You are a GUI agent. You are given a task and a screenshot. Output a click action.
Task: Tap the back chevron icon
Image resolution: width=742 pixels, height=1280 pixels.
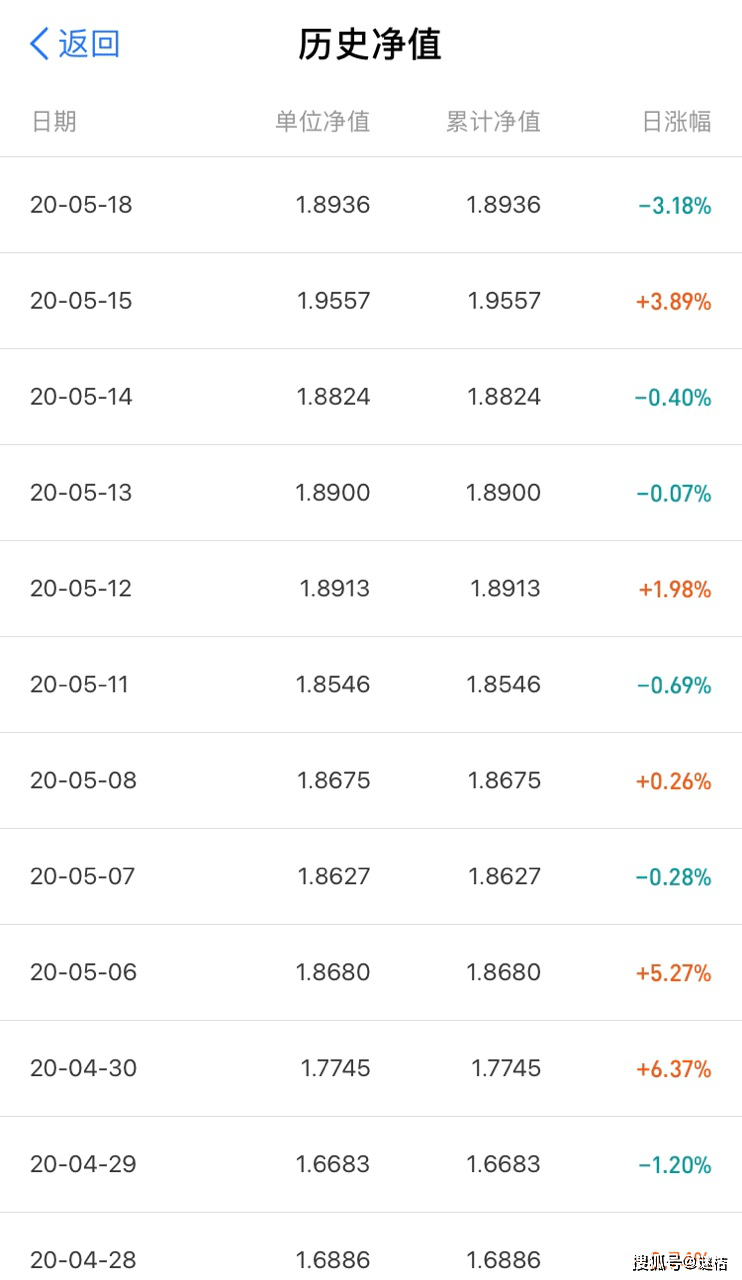coord(39,44)
